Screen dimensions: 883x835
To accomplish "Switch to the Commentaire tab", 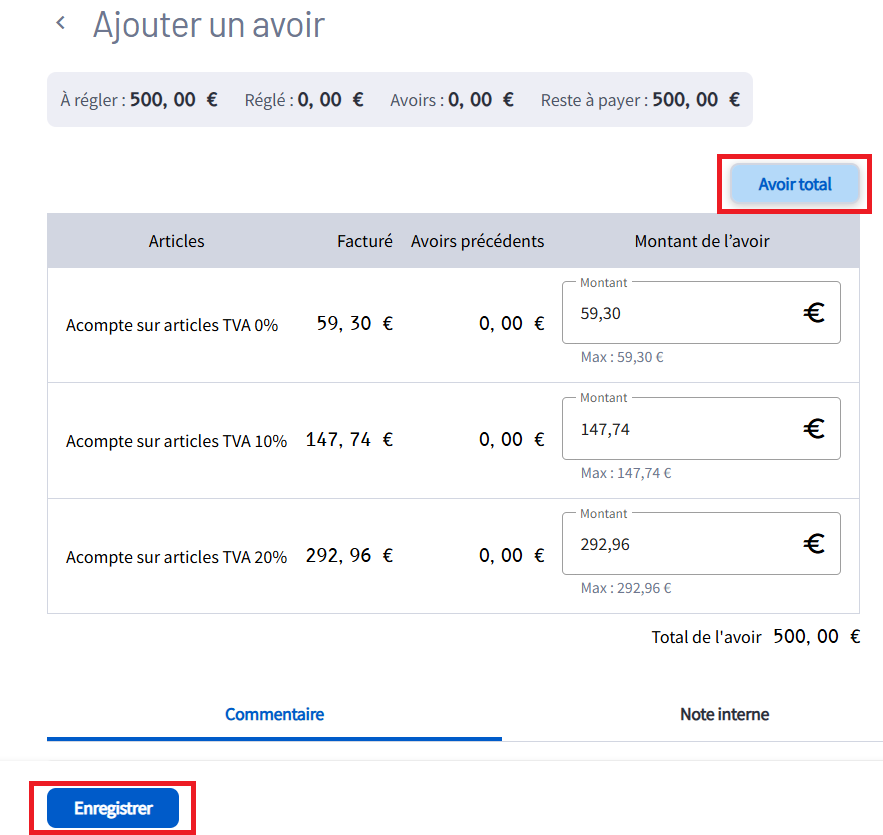I will pos(274,714).
